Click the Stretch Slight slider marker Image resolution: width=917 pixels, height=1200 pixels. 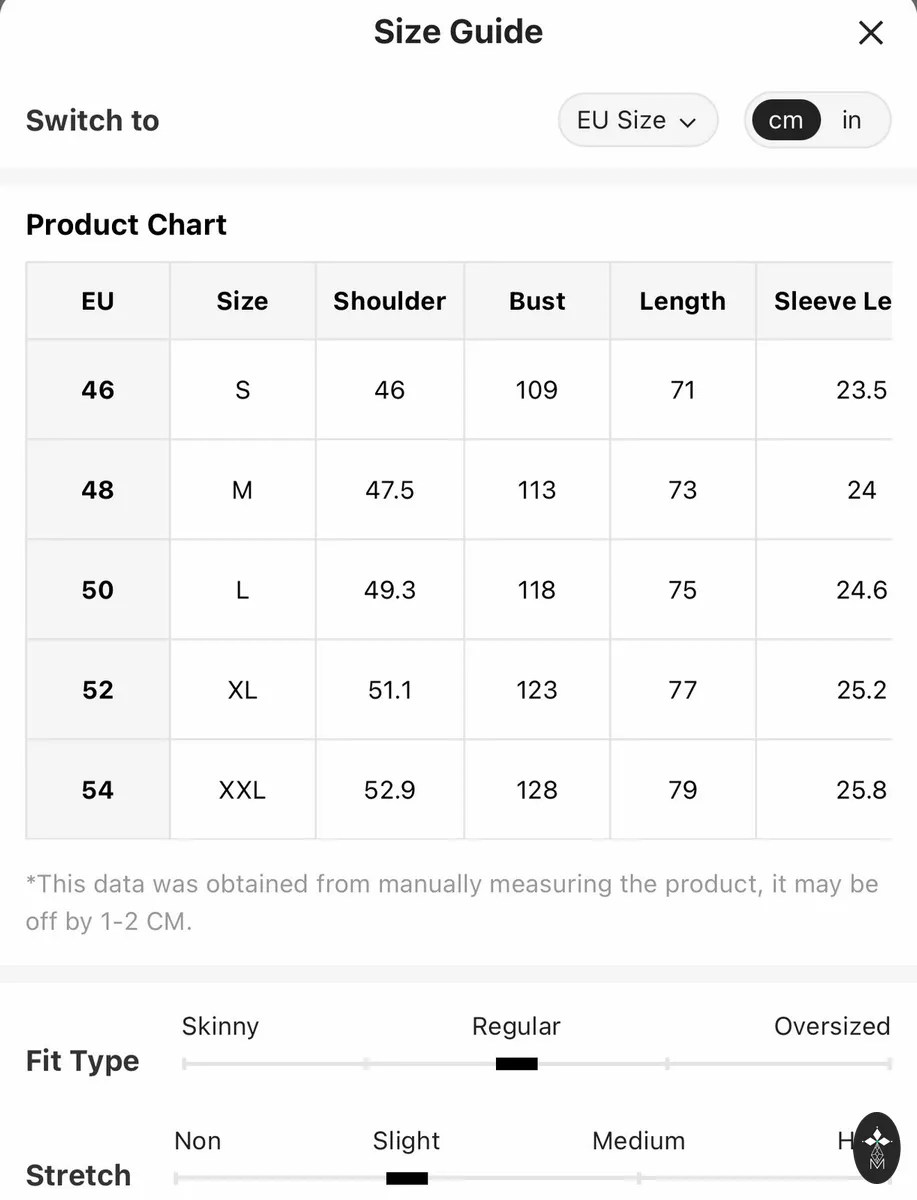pyautogui.click(x=406, y=1178)
